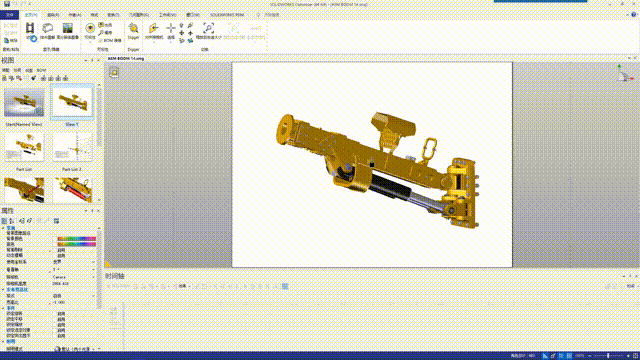Open the Camera dropdown in properties
Viewport: 640px width, 360px height.
pyautogui.click(x=73, y=277)
